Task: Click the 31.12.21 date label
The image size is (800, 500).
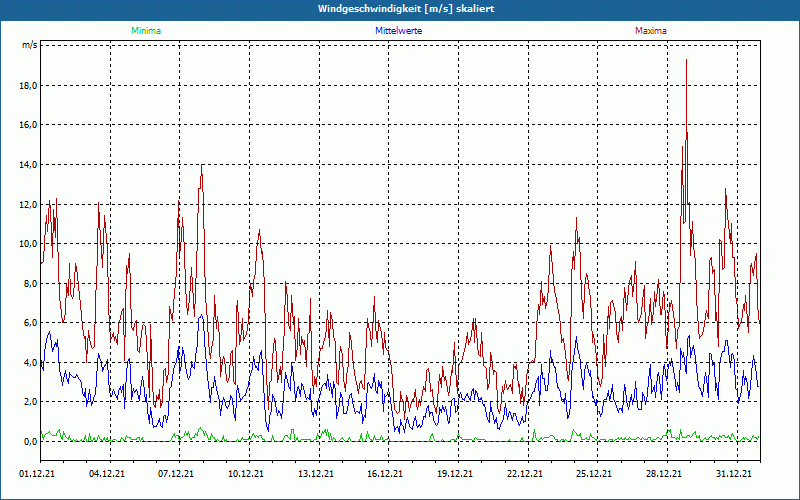Action: coord(734,474)
